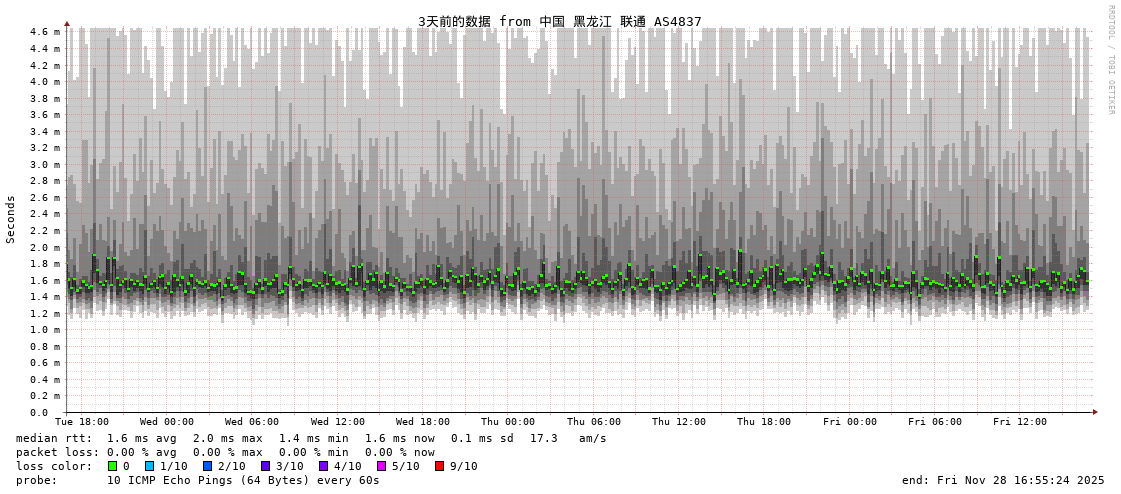This screenshot has height=494, width=1121.
Task: Click the x-axis arrow at right end
Action: click(x=1095, y=412)
